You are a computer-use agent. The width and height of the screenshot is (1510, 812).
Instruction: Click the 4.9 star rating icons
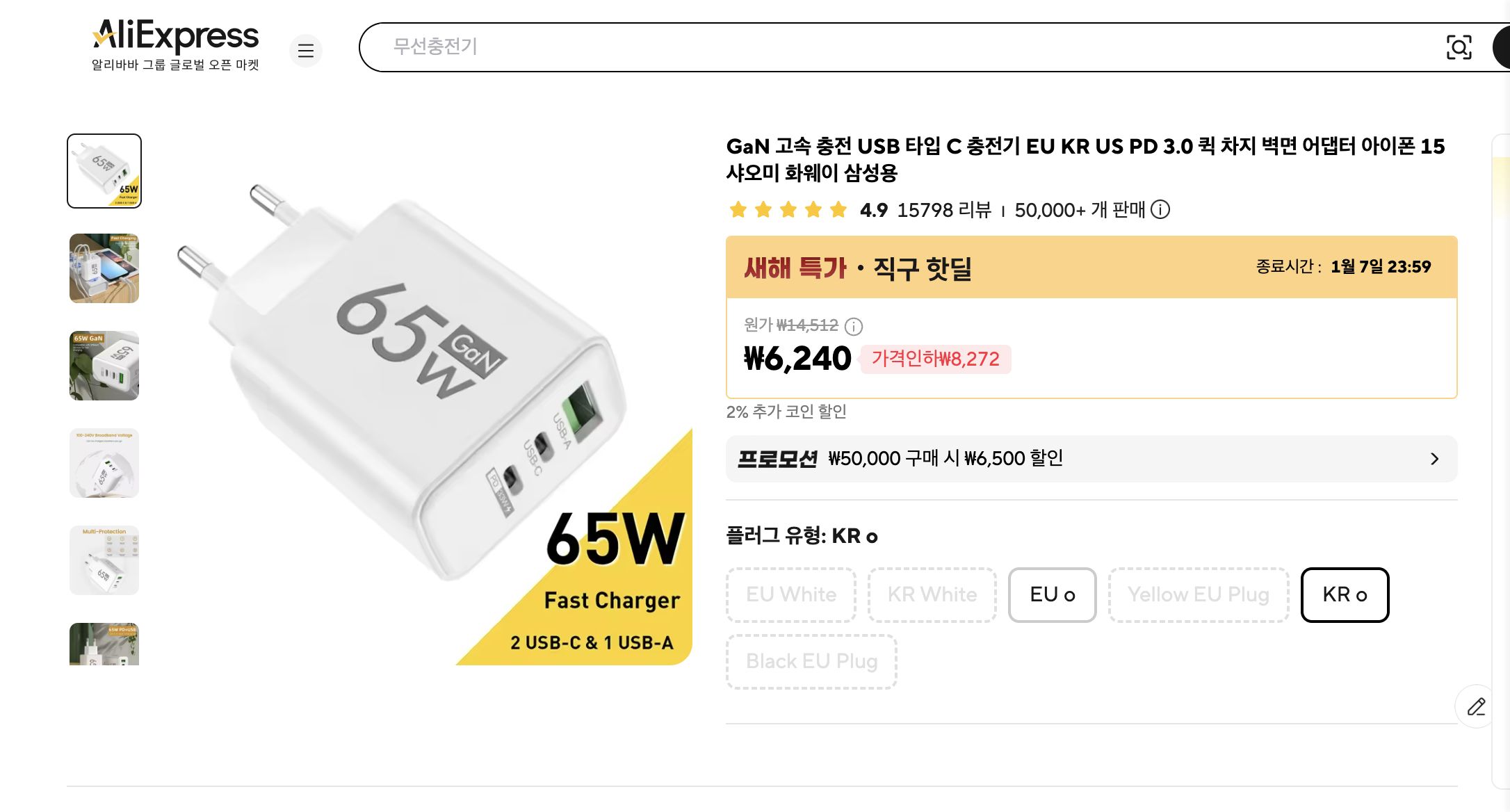point(786,209)
